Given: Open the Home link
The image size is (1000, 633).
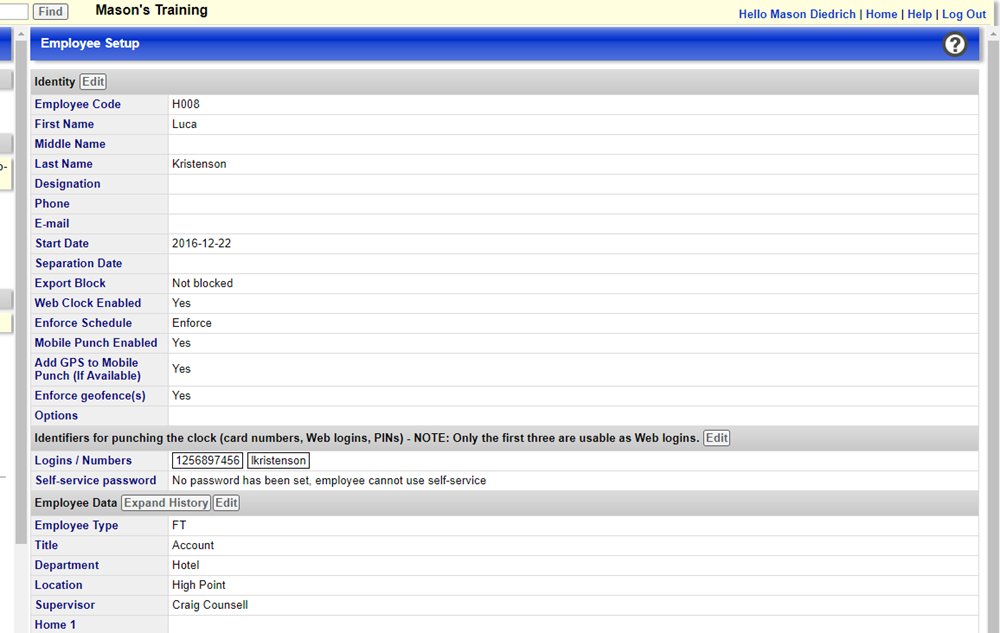Looking at the screenshot, I should (881, 14).
